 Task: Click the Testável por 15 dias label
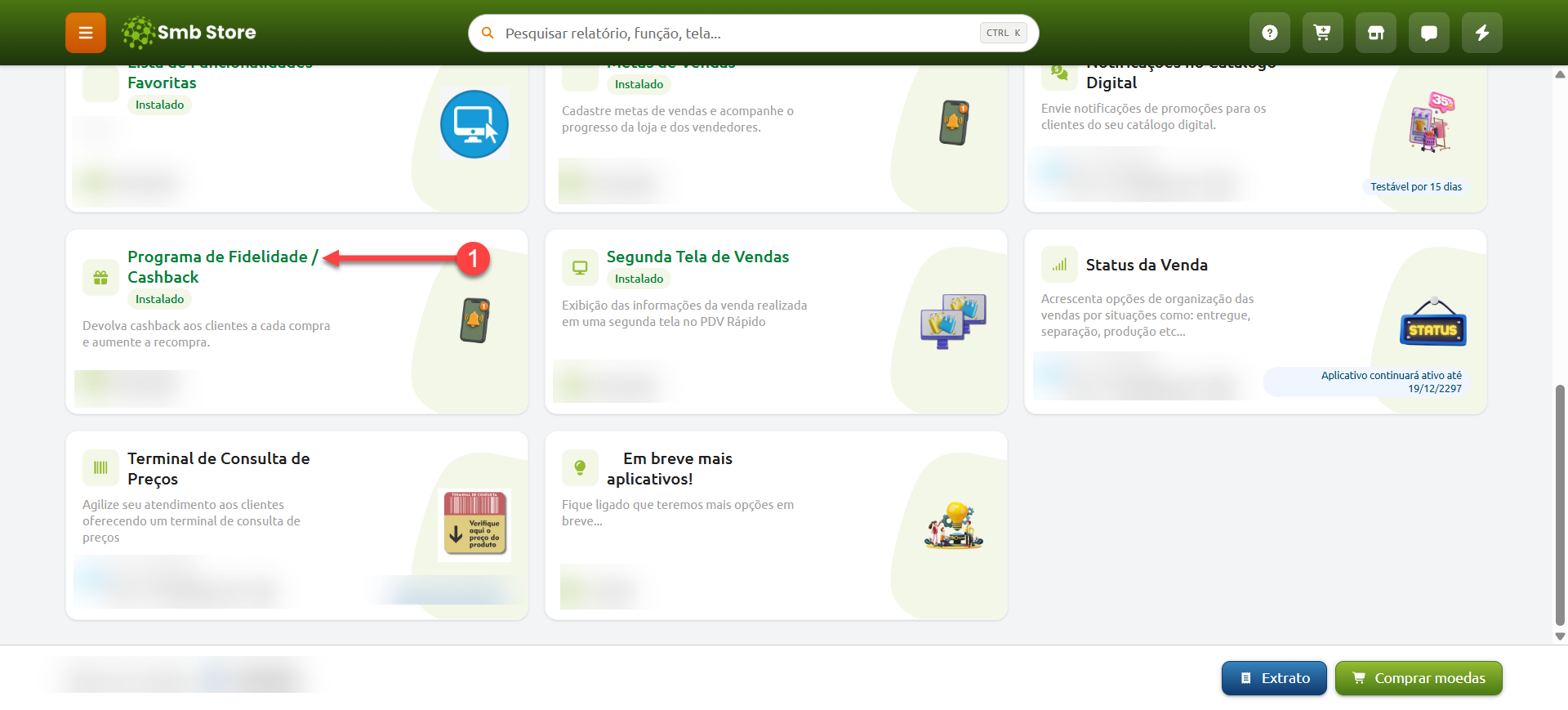[x=1416, y=187]
